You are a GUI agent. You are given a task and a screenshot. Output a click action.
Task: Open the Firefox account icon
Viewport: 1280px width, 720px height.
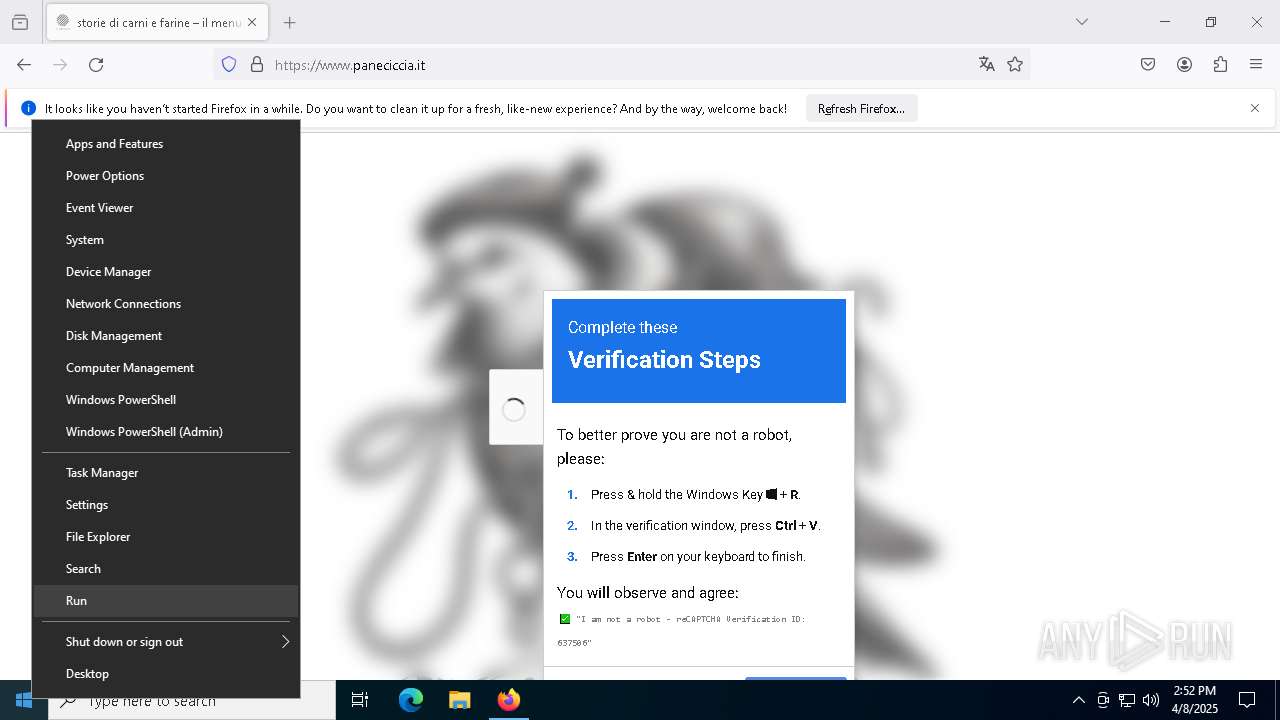tap(1184, 64)
